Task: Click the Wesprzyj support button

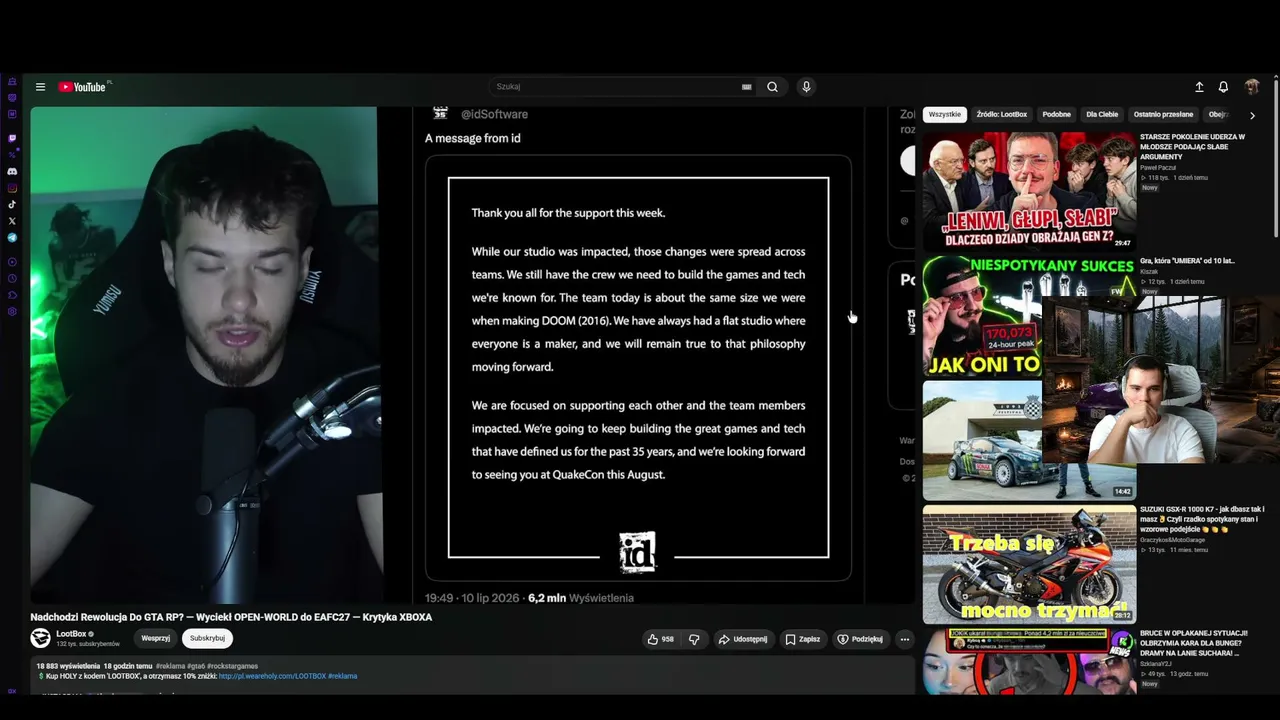Action: coord(155,638)
